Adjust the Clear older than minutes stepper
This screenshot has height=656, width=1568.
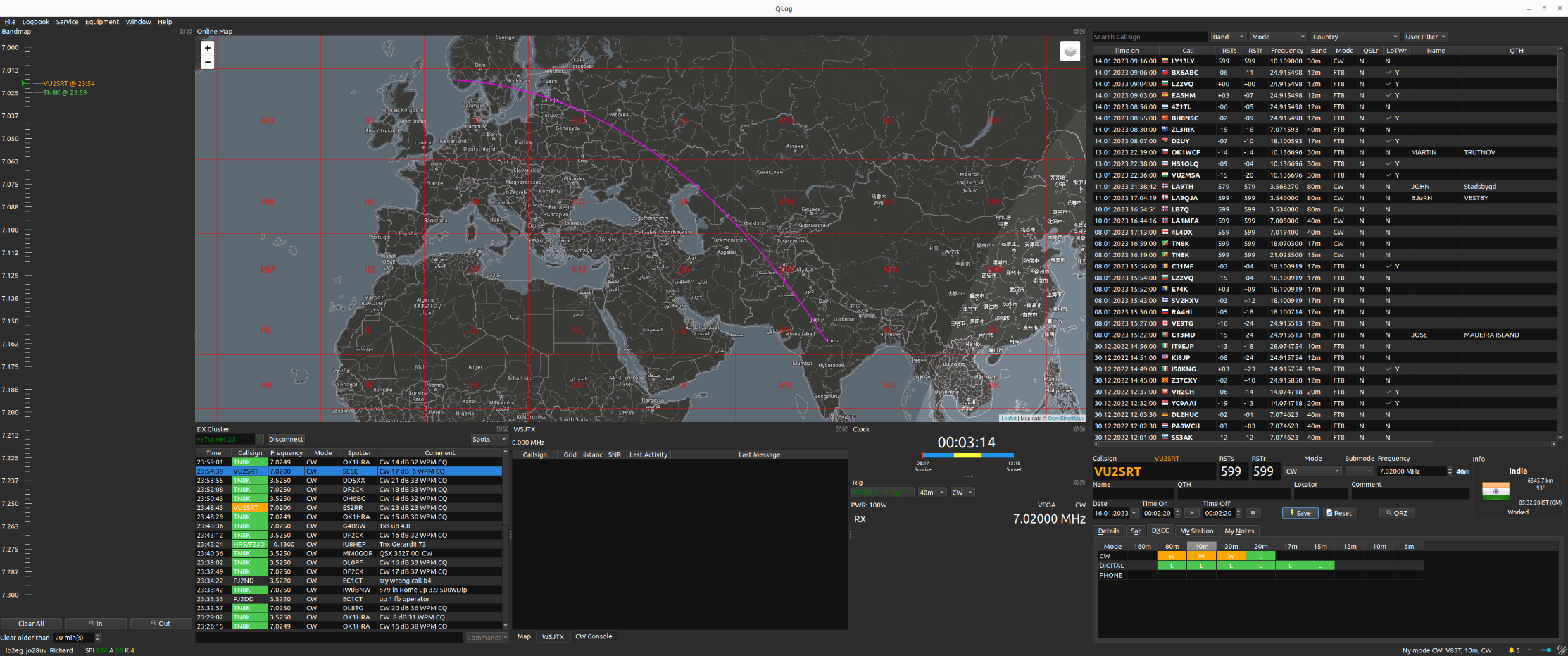pyautogui.click(x=97, y=638)
